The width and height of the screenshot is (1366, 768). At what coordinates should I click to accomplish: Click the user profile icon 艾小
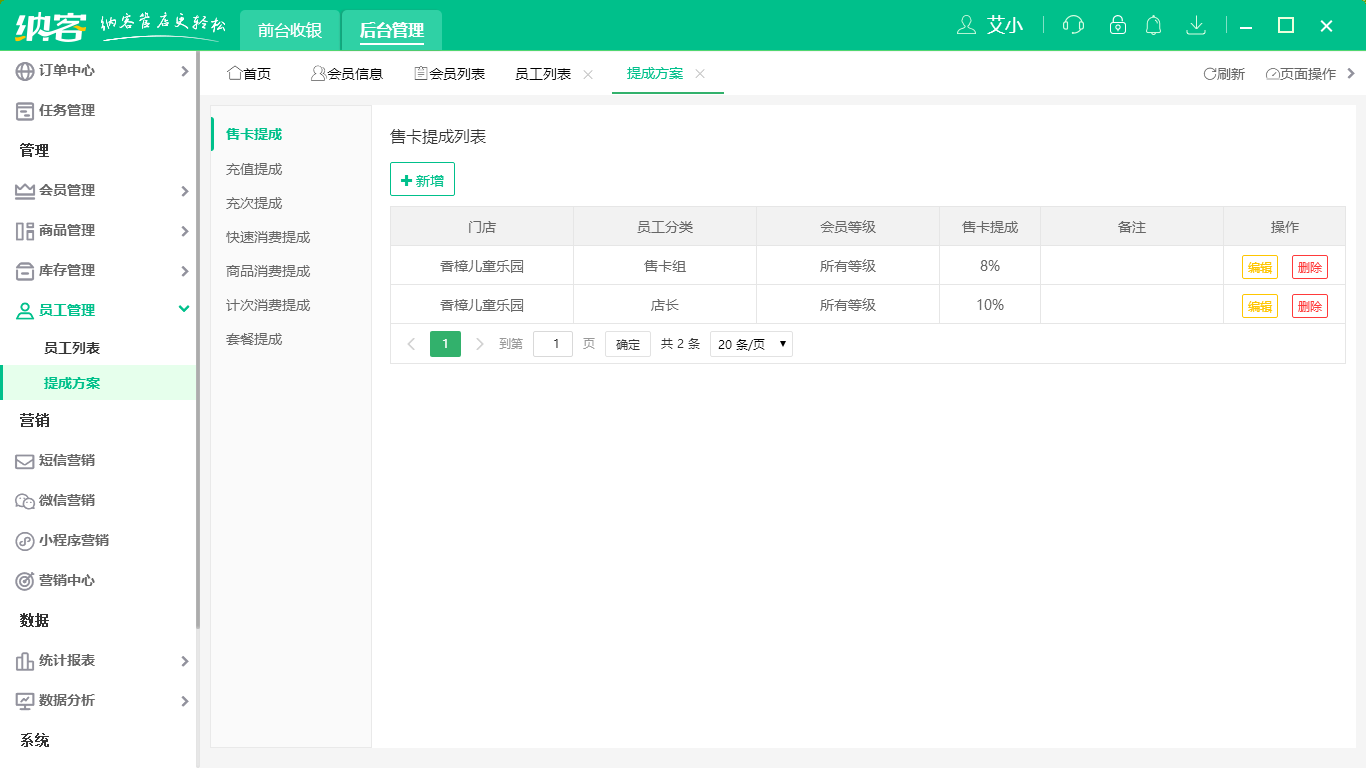(x=990, y=25)
